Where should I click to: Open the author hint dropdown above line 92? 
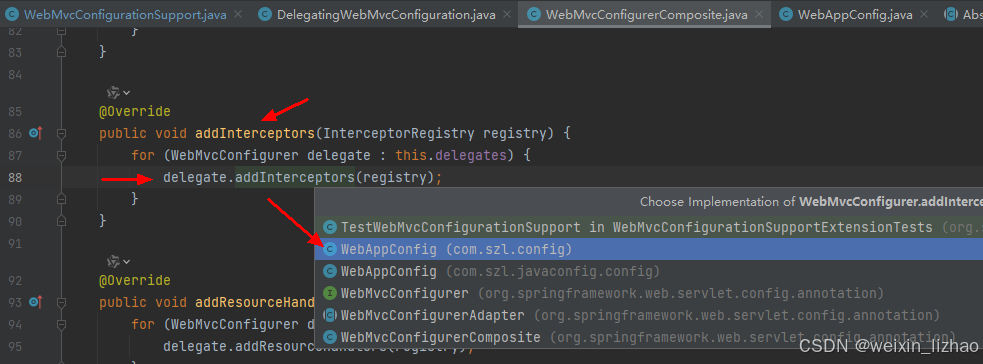[118, 261]
